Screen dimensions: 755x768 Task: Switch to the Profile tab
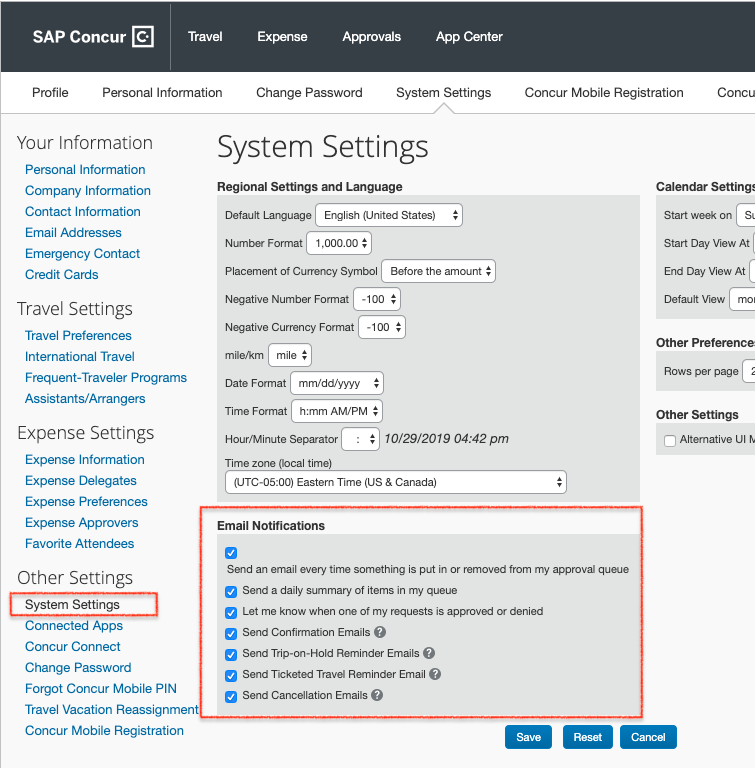50,93
